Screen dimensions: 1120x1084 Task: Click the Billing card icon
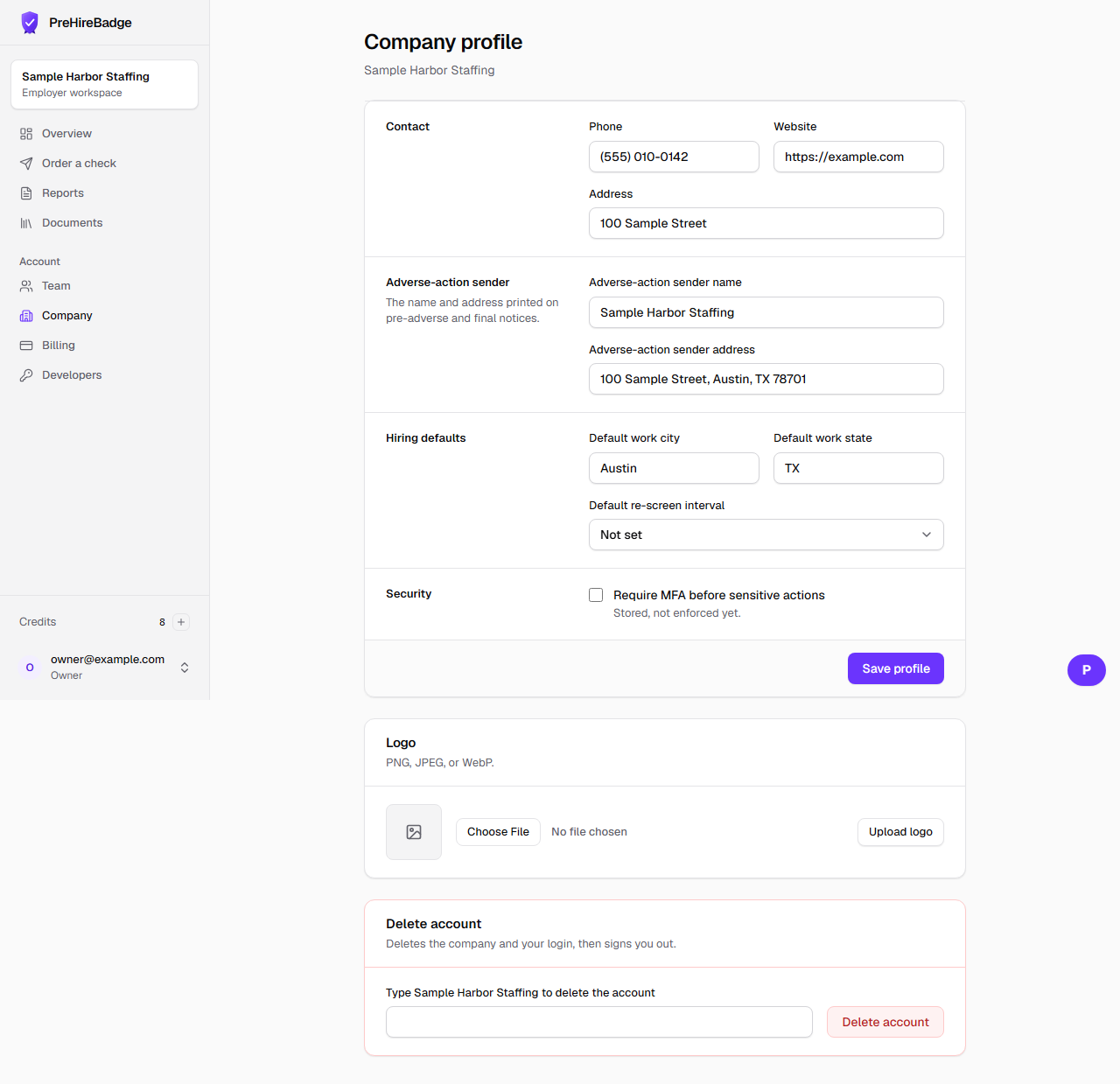coord(26,346)
